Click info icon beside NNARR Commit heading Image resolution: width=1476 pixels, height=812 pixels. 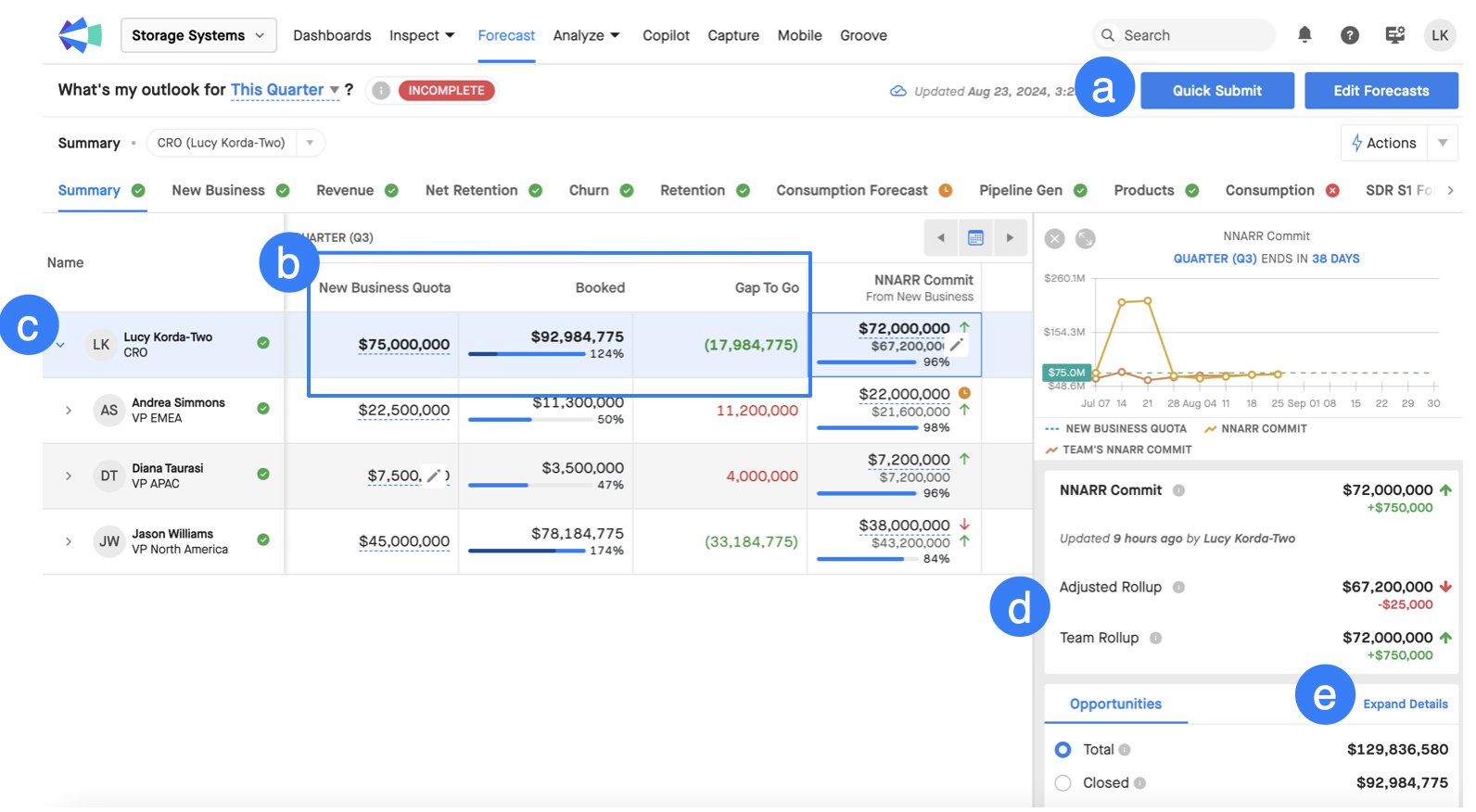tap(1178, 491)
